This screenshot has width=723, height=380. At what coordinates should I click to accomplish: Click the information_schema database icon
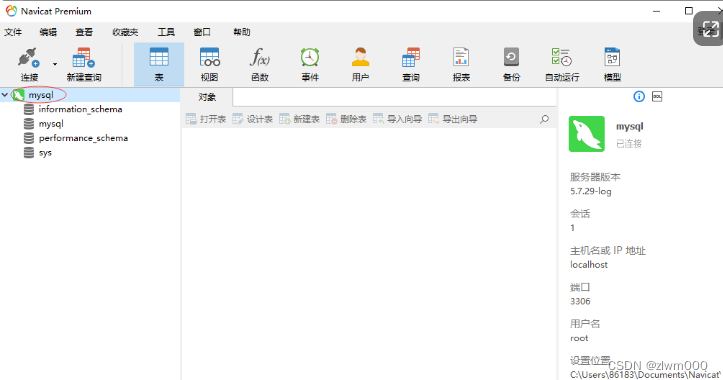pos(29,109)
